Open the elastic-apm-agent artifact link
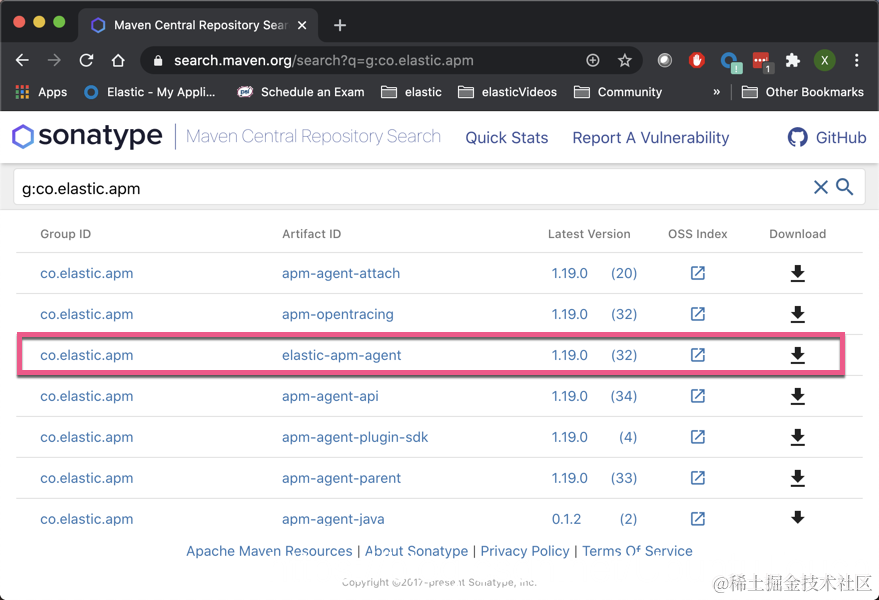 coord(341,355)
